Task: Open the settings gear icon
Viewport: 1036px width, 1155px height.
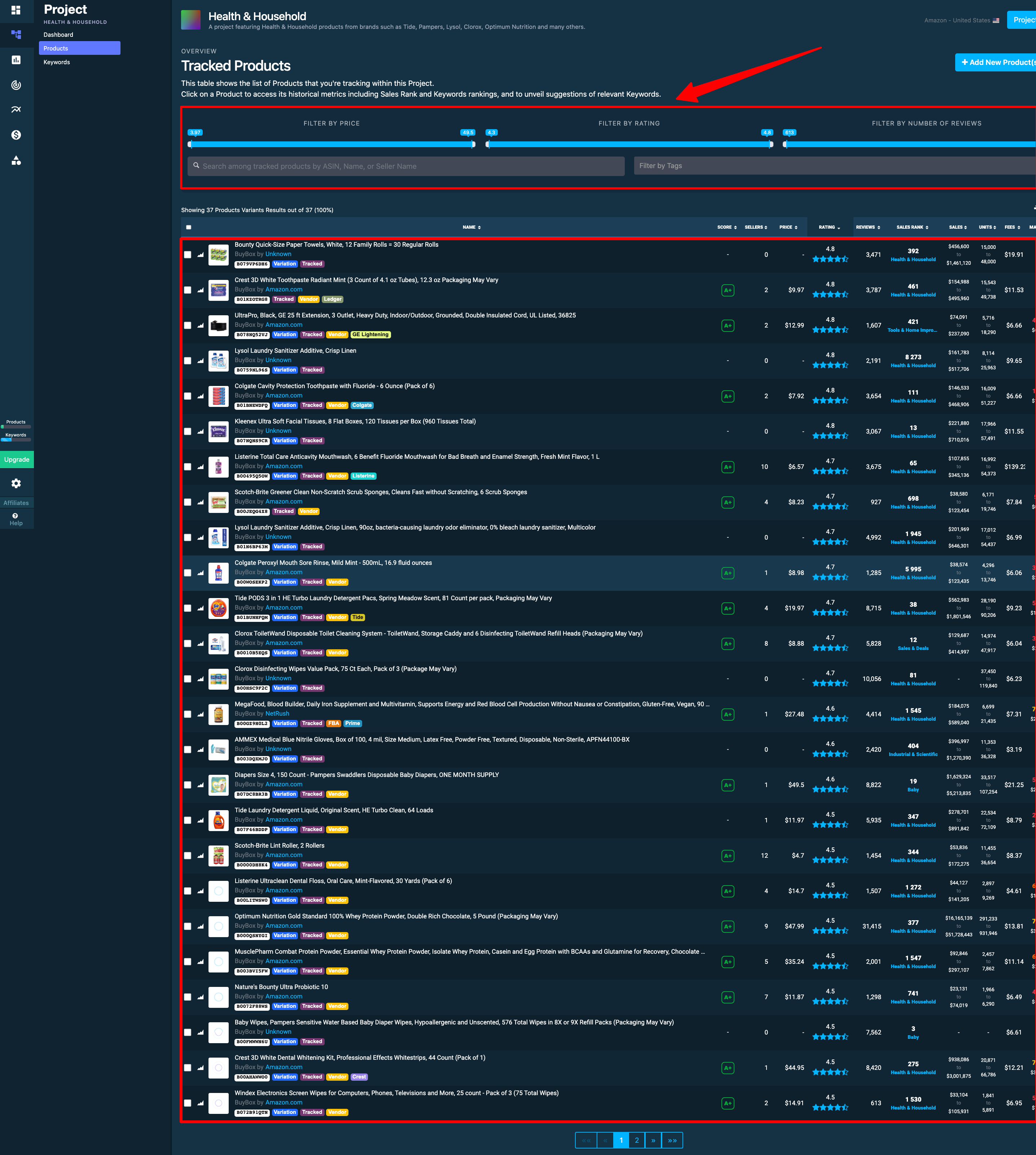Action: [16, 483]
